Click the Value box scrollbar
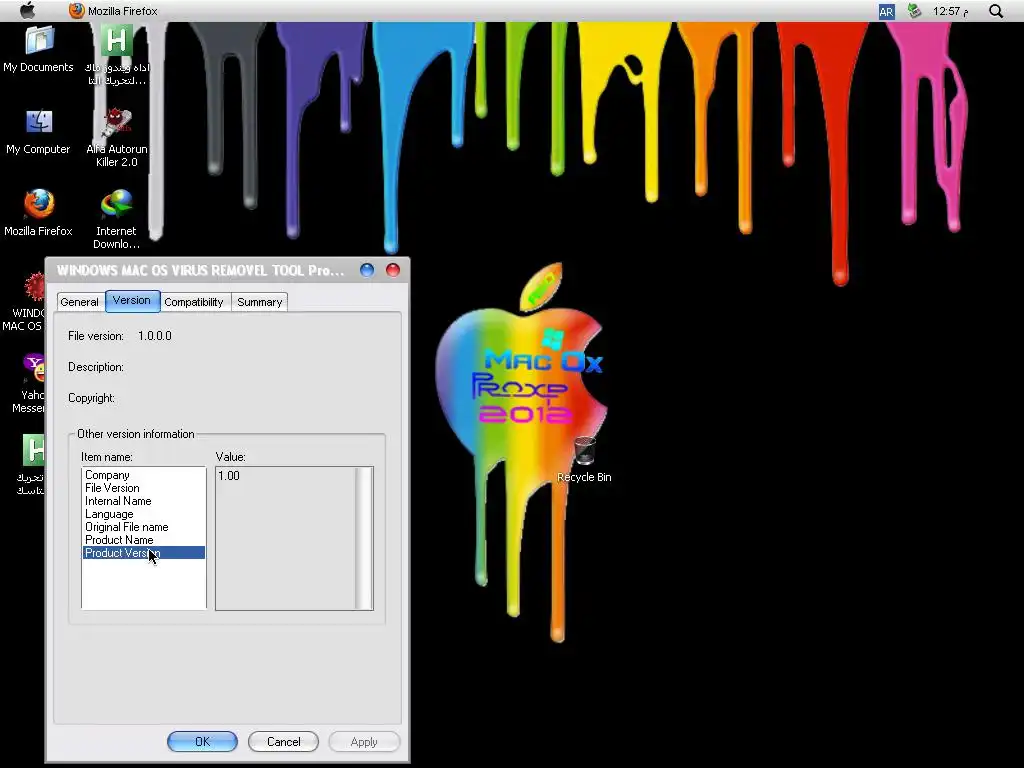Viewport: 1024px width, 768px height. [364, 539]
